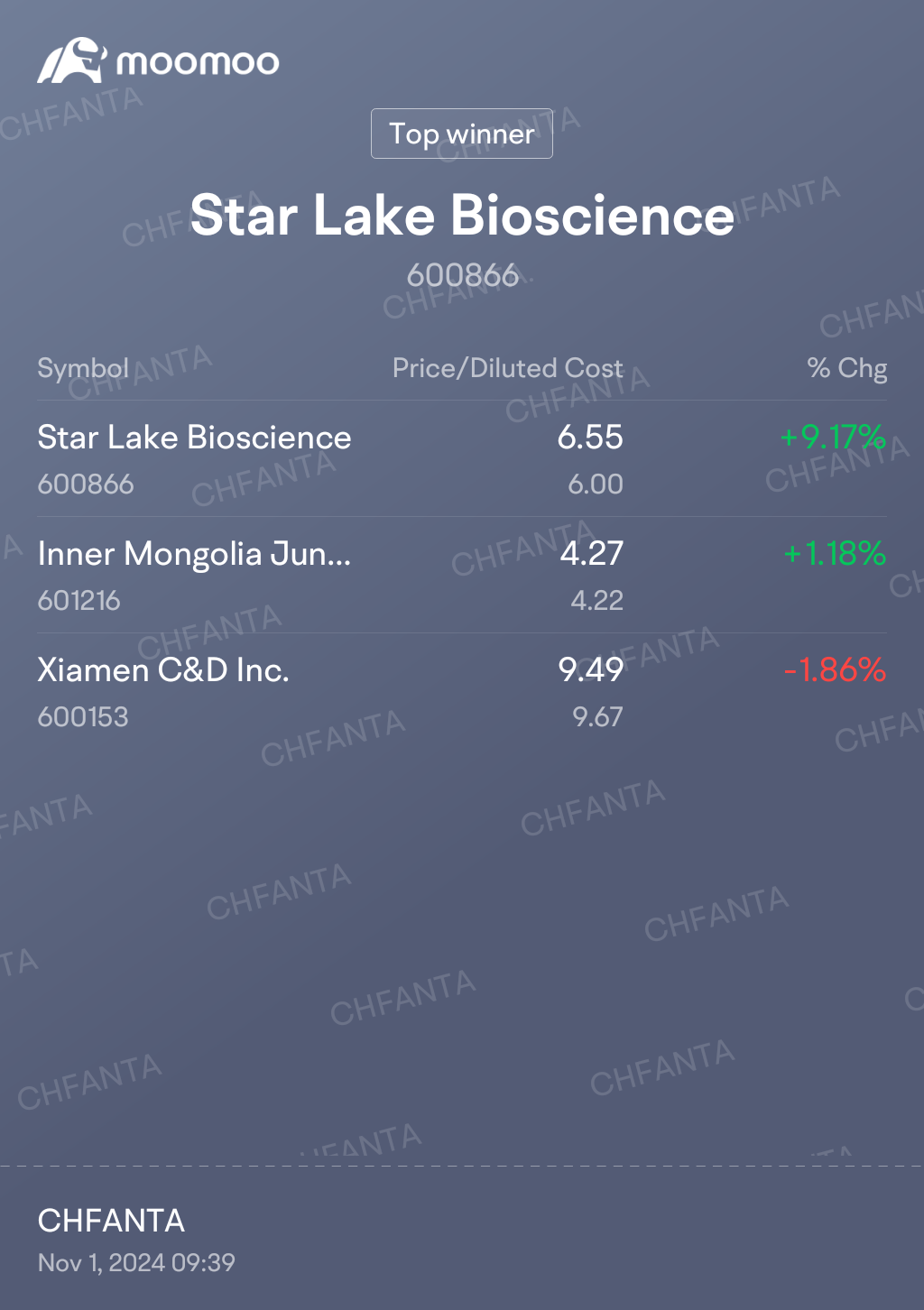Image resolution: width=924 pixels, height=1310 pixels.
Task: Click the +1.18% change value
Action: (835, 553)
